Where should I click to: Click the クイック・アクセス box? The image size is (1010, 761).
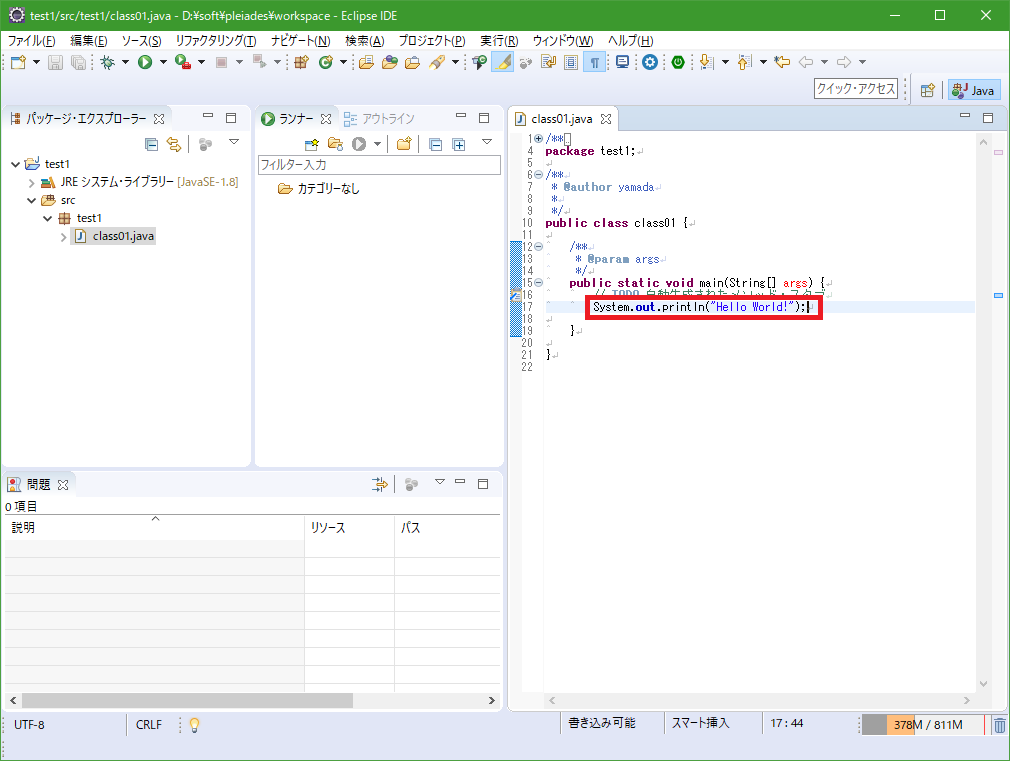pyautogui.click(x=856, y=89)
